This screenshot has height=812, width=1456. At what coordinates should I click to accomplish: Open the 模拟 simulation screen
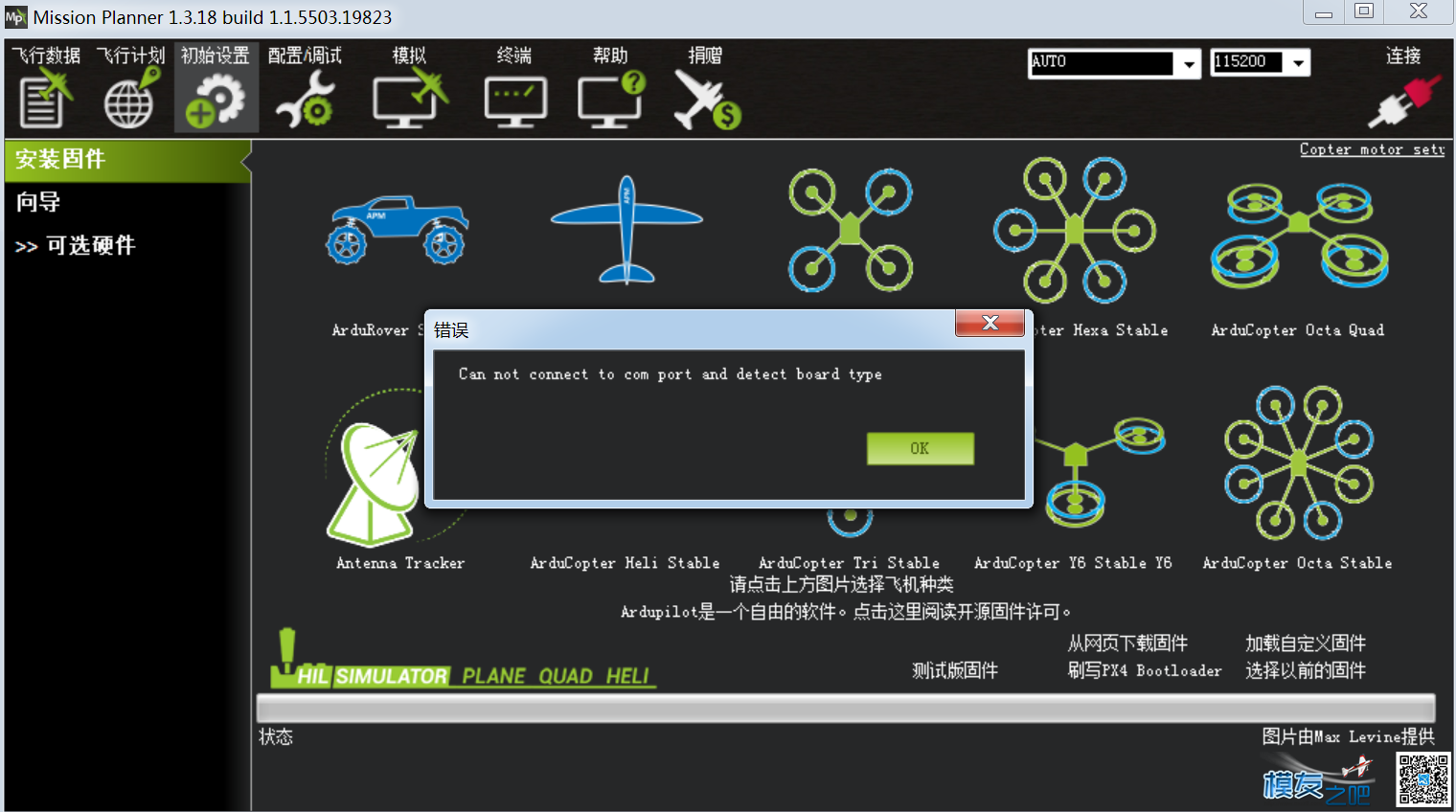click(x=410, y=87)
